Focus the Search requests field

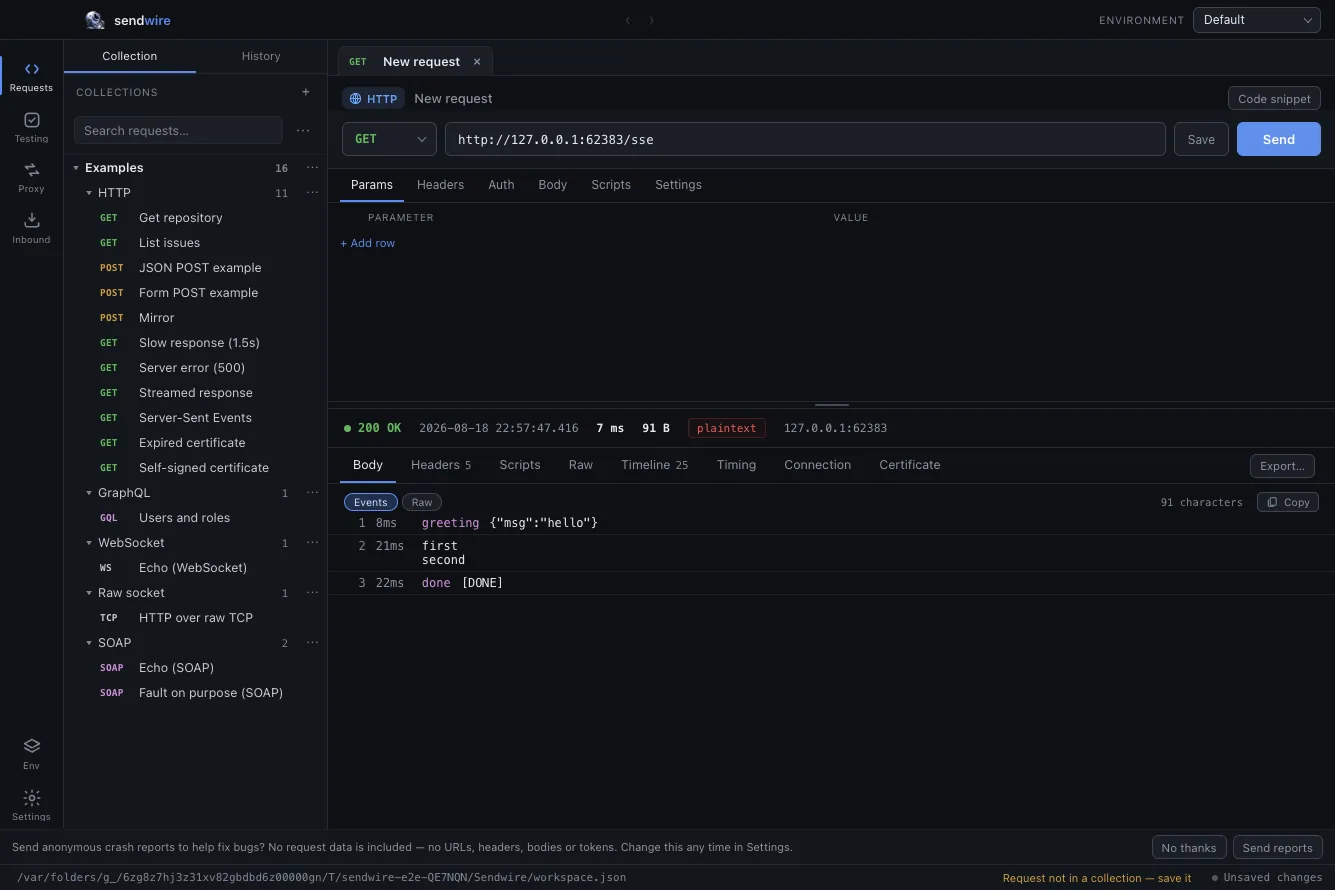(178, 130)
